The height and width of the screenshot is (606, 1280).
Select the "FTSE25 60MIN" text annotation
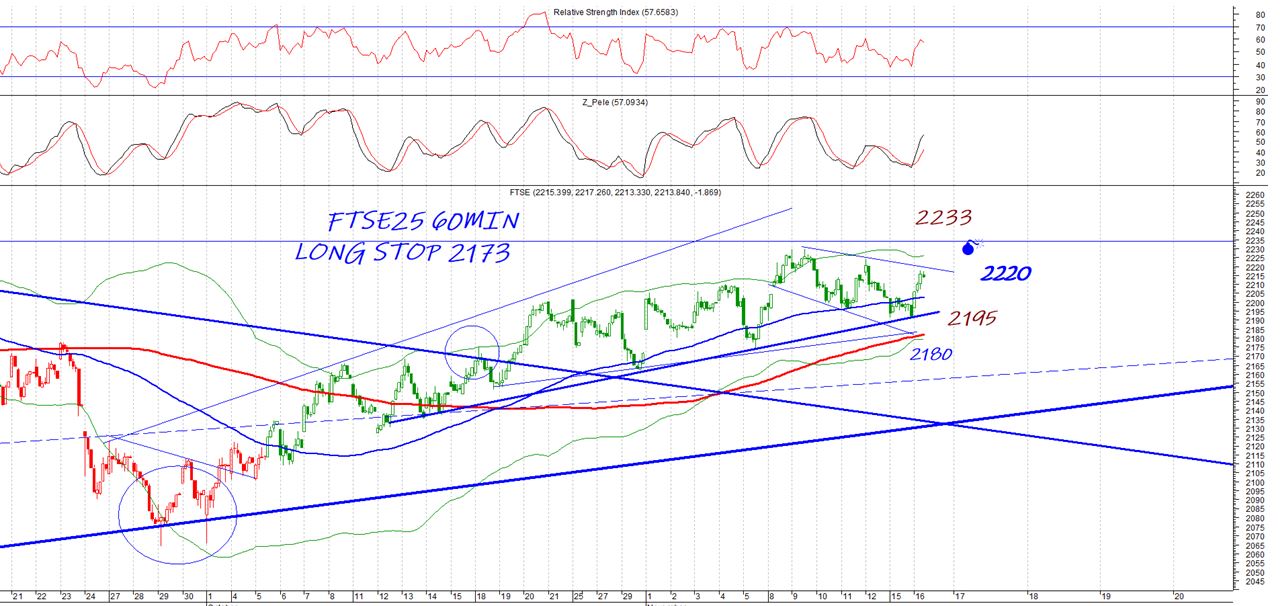pos(421,222)
